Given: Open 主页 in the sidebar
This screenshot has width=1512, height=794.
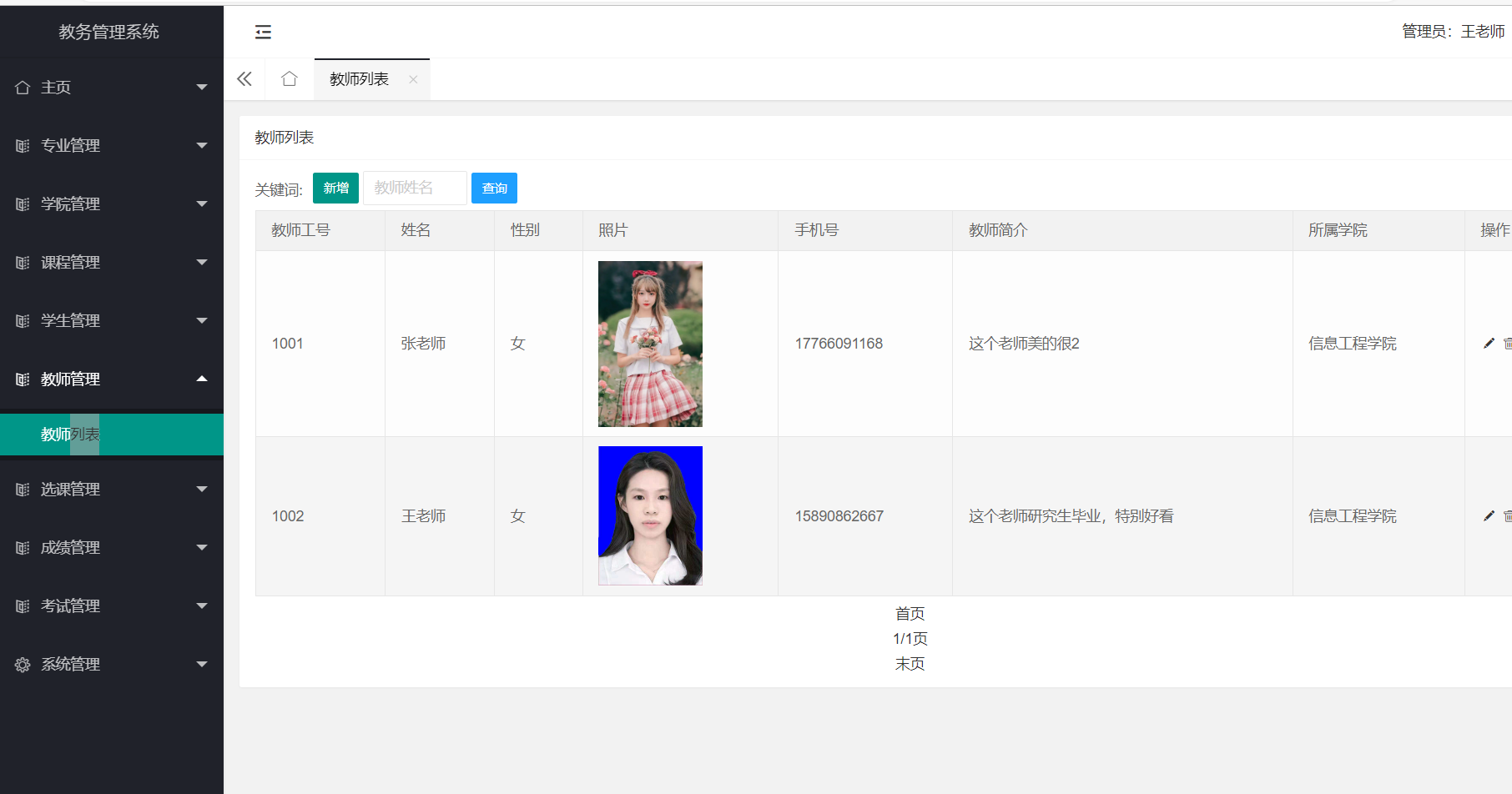Looking at the screenshot, I should pos(112,88).
